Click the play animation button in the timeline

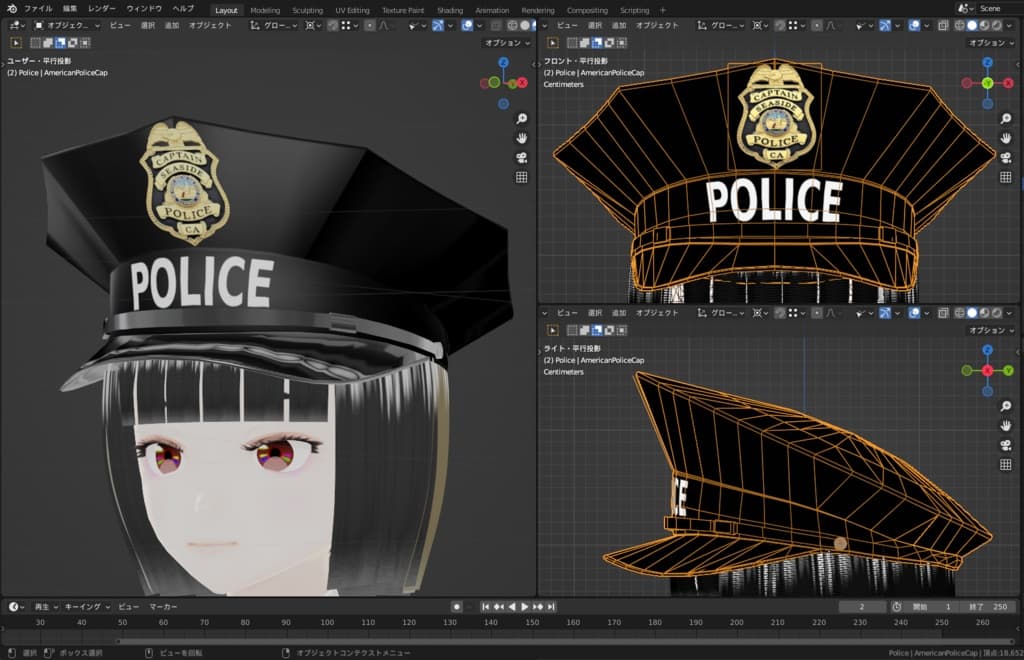pos(525,607)
